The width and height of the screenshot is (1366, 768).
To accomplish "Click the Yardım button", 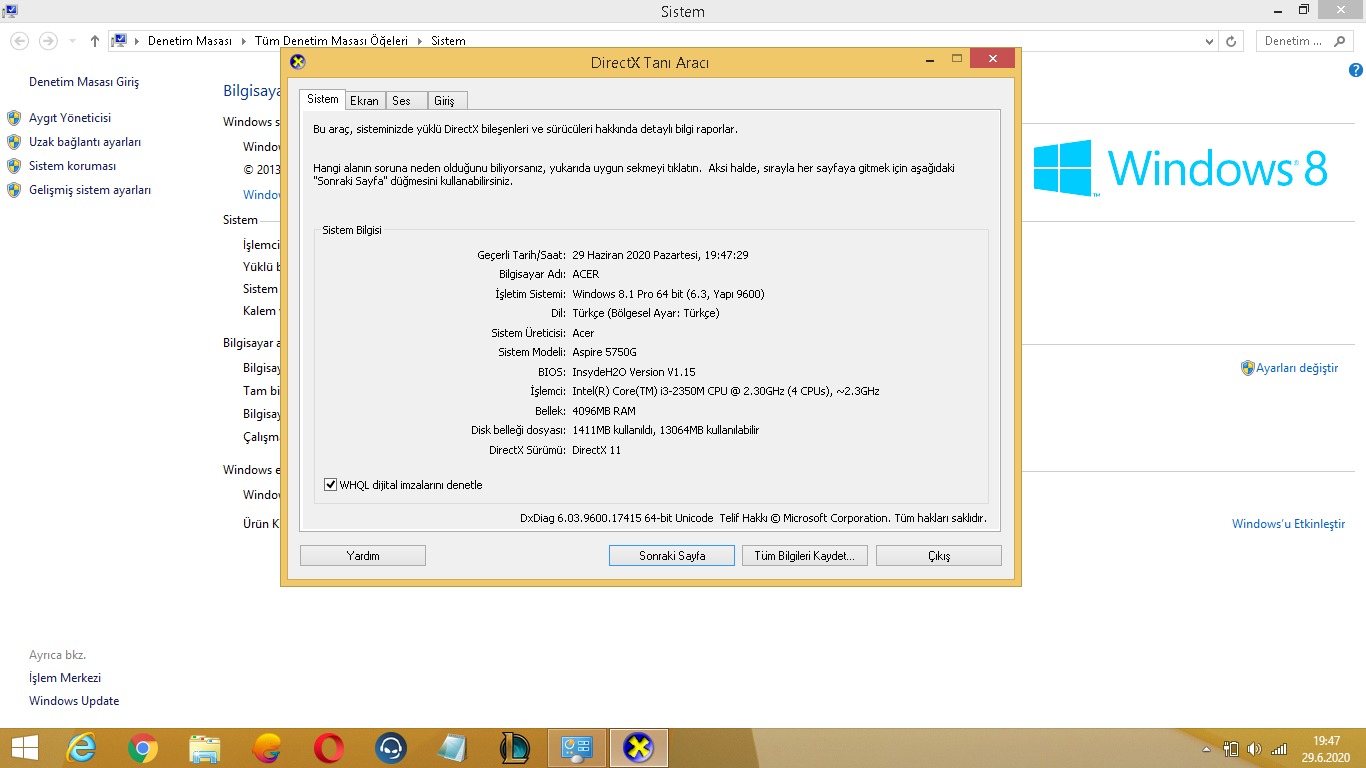I will 363,555.
